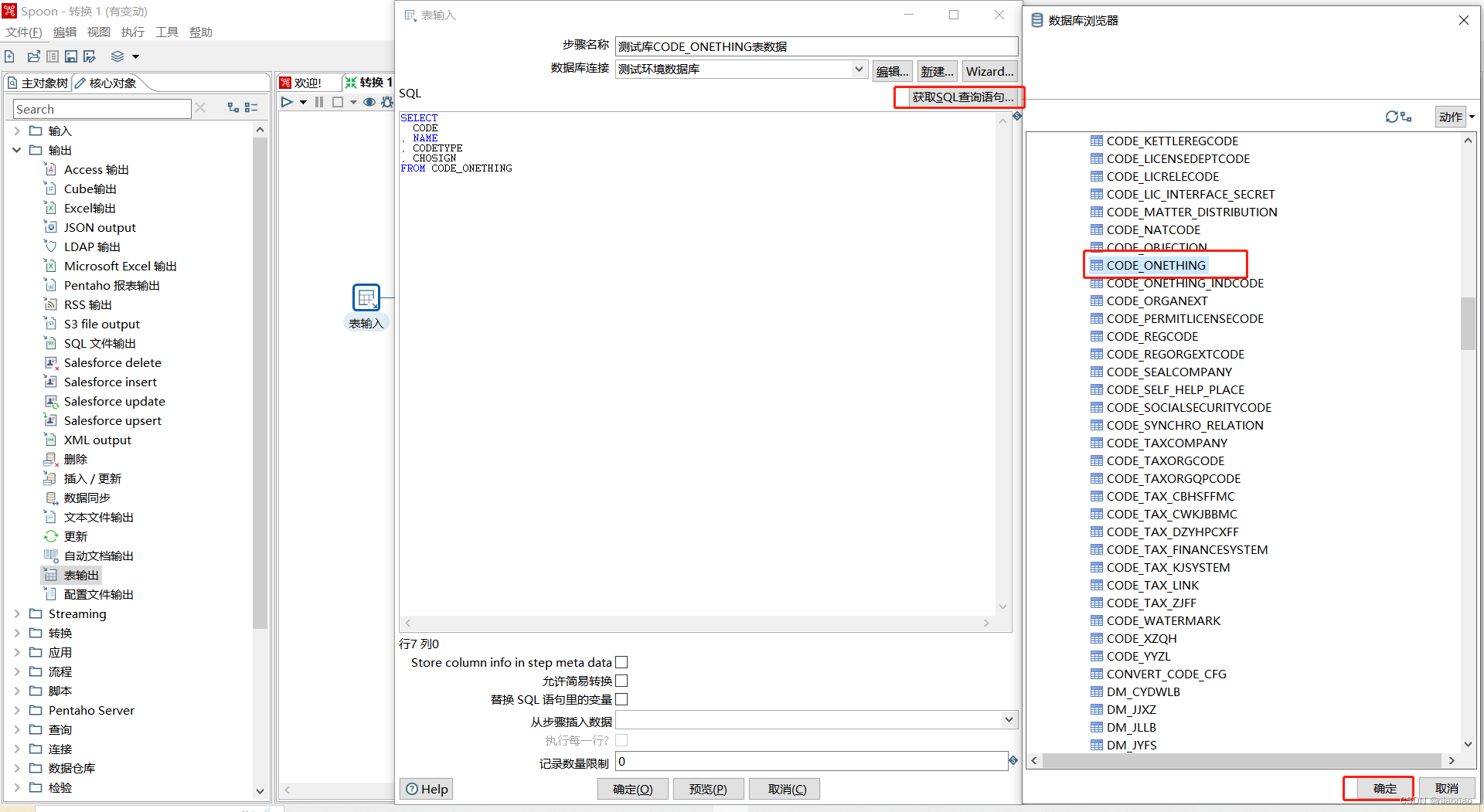Expand the Streaming folder
Screen dimensions: 1484x812
(17, 613)
